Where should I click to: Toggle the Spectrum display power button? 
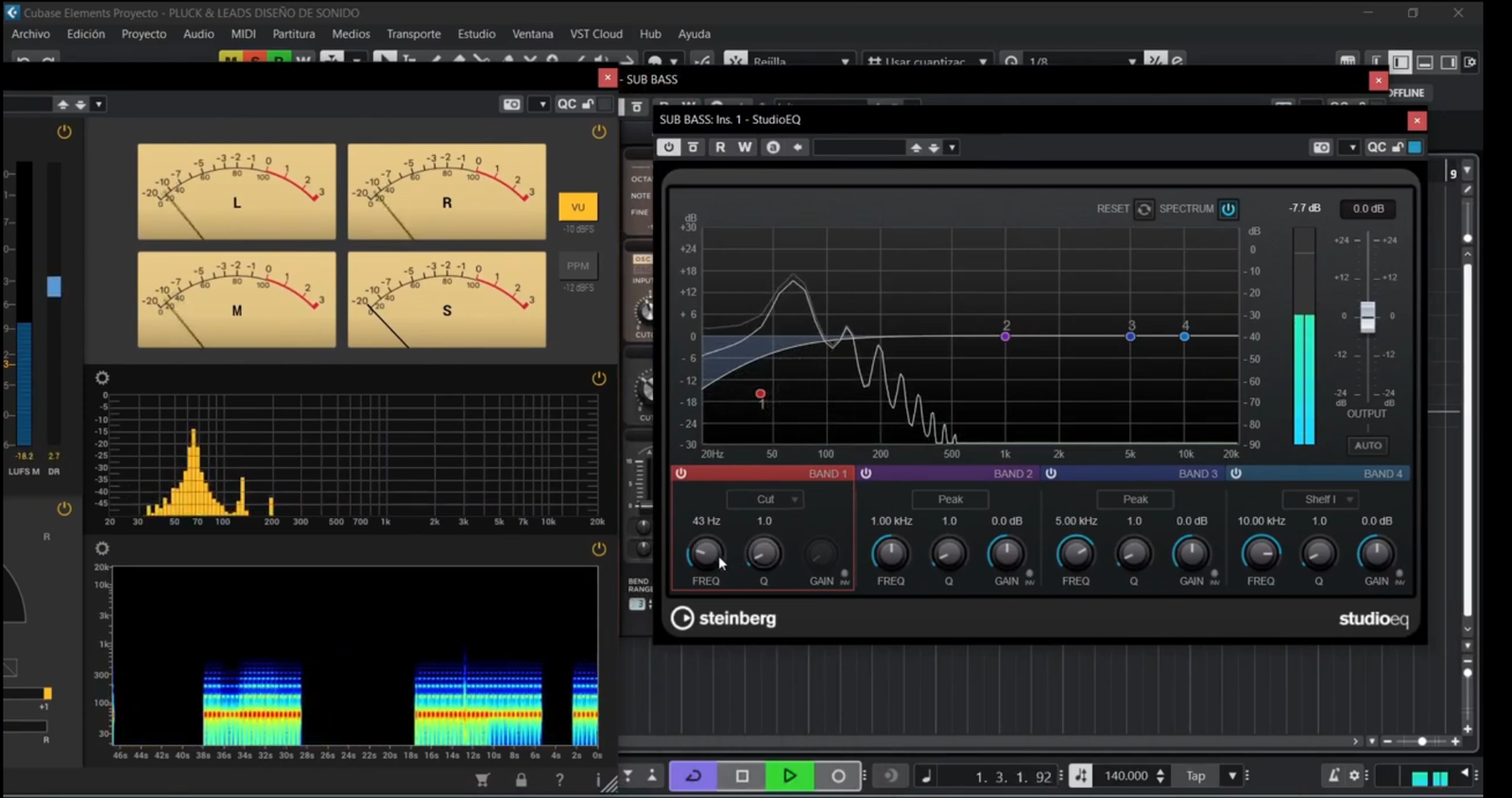click(1228, 209)
